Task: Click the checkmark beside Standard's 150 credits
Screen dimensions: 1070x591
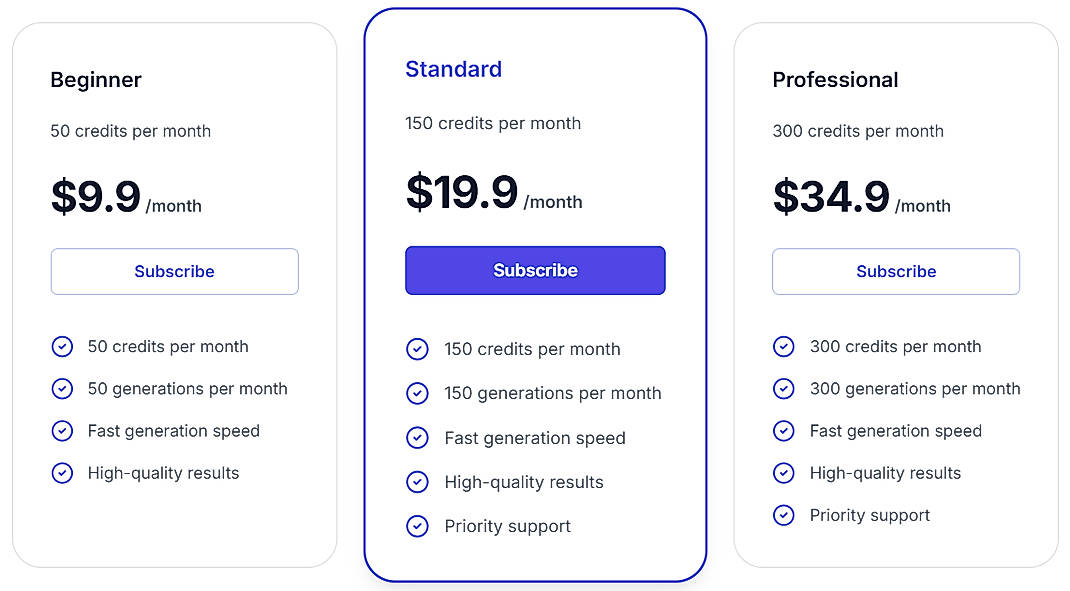Action: pos(418,349)
